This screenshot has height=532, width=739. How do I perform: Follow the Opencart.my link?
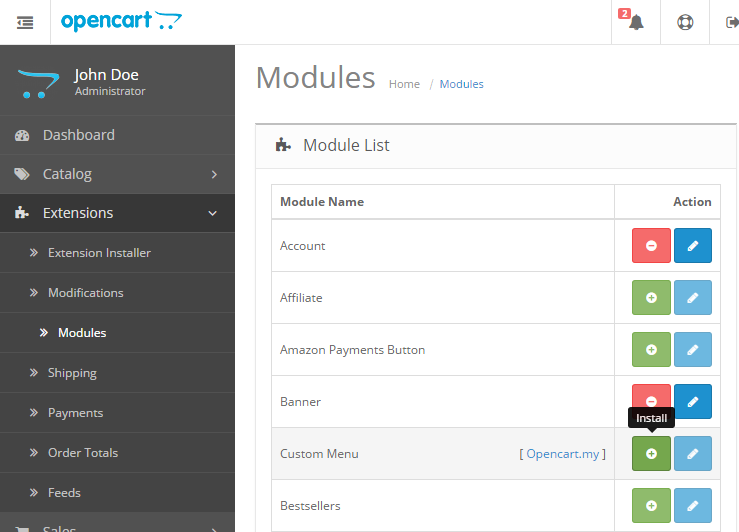(562, 454)
